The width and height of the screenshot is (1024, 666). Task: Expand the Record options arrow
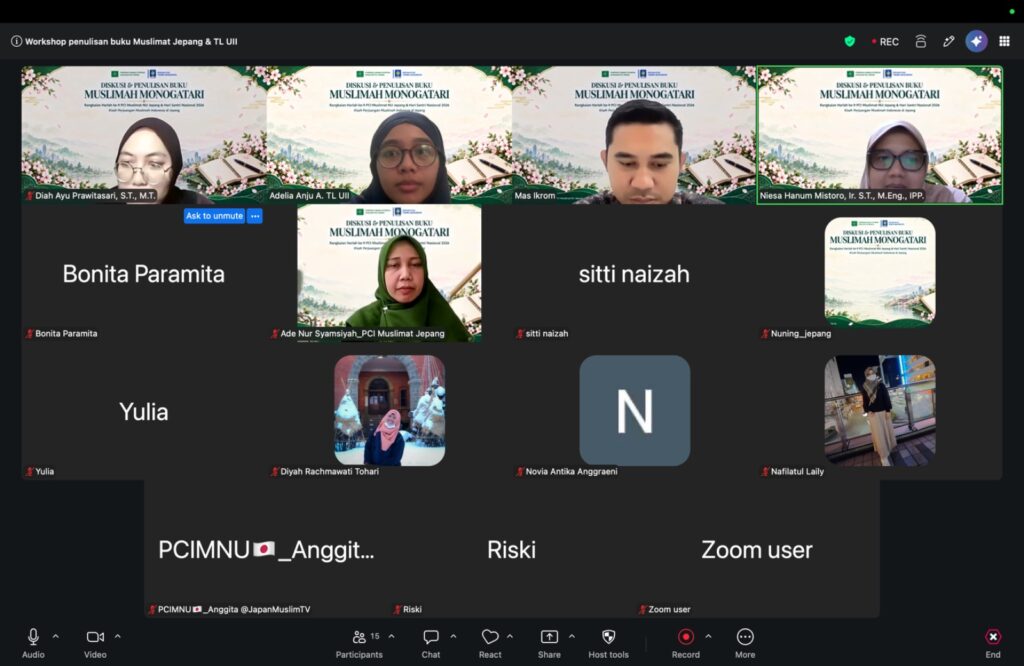(708, 636)
